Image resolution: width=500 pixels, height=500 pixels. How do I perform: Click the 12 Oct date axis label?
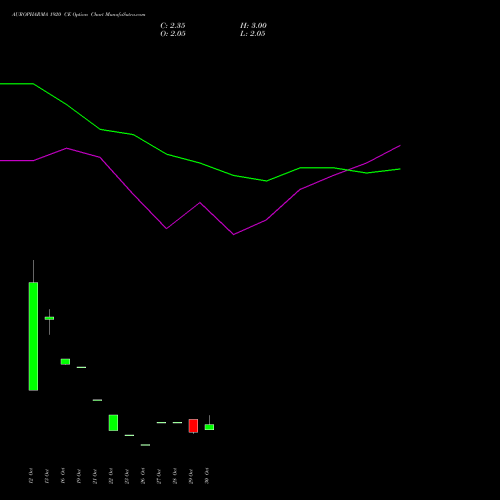tap(31, 476)
